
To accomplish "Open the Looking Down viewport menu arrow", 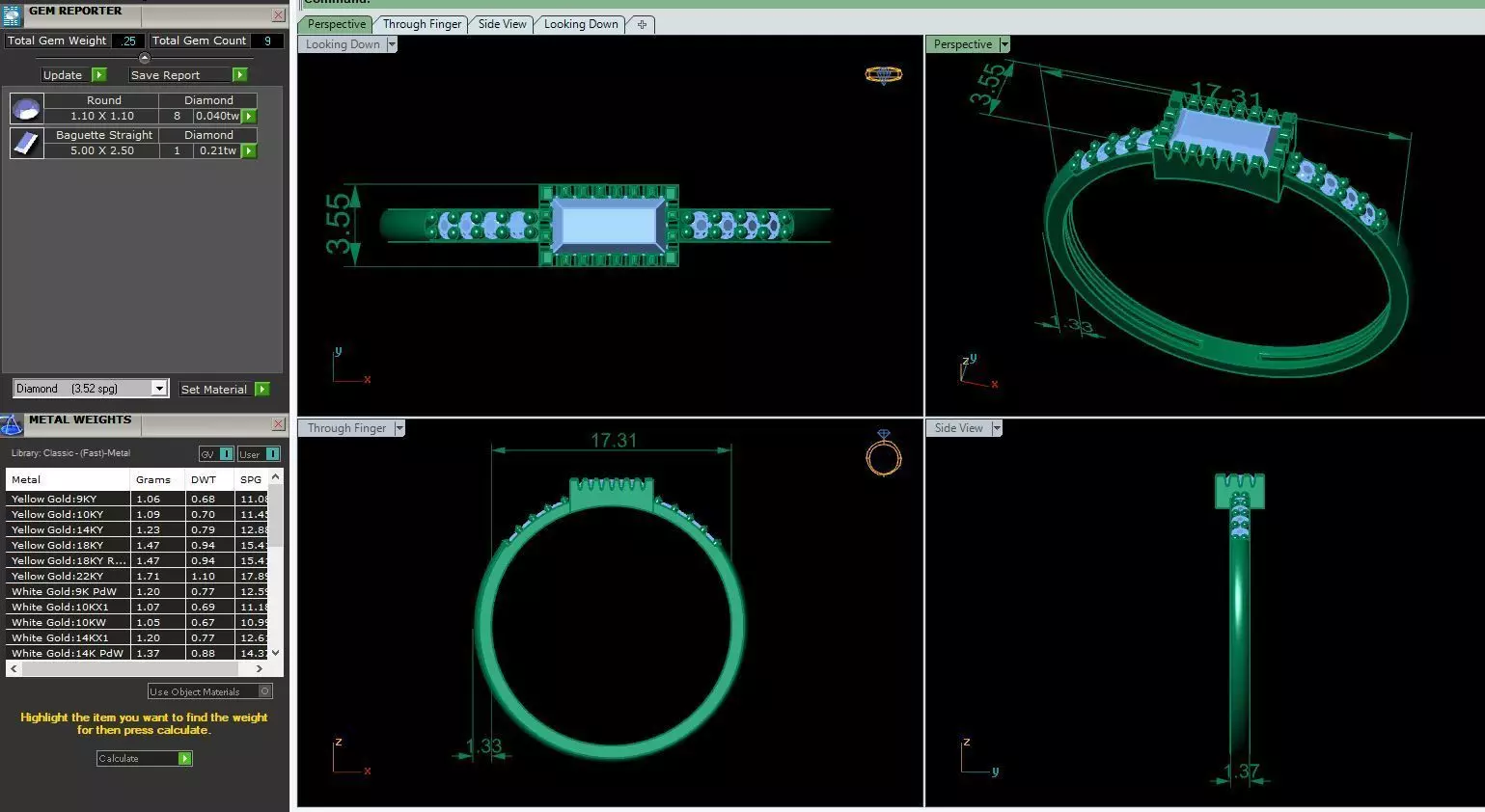I will 391,44.
